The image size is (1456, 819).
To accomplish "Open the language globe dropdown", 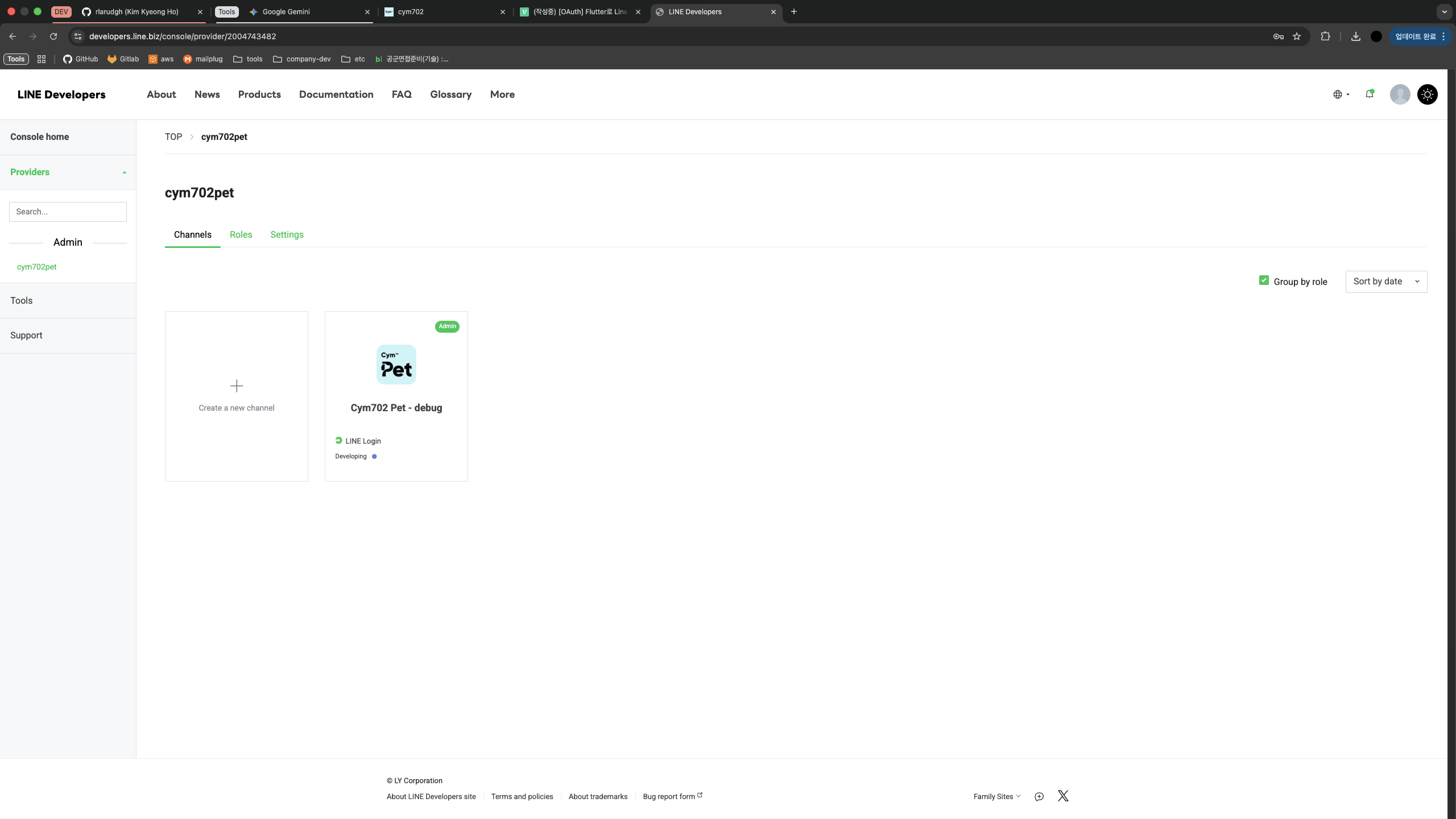I will pyautogui.click(x=1341, y=94).
